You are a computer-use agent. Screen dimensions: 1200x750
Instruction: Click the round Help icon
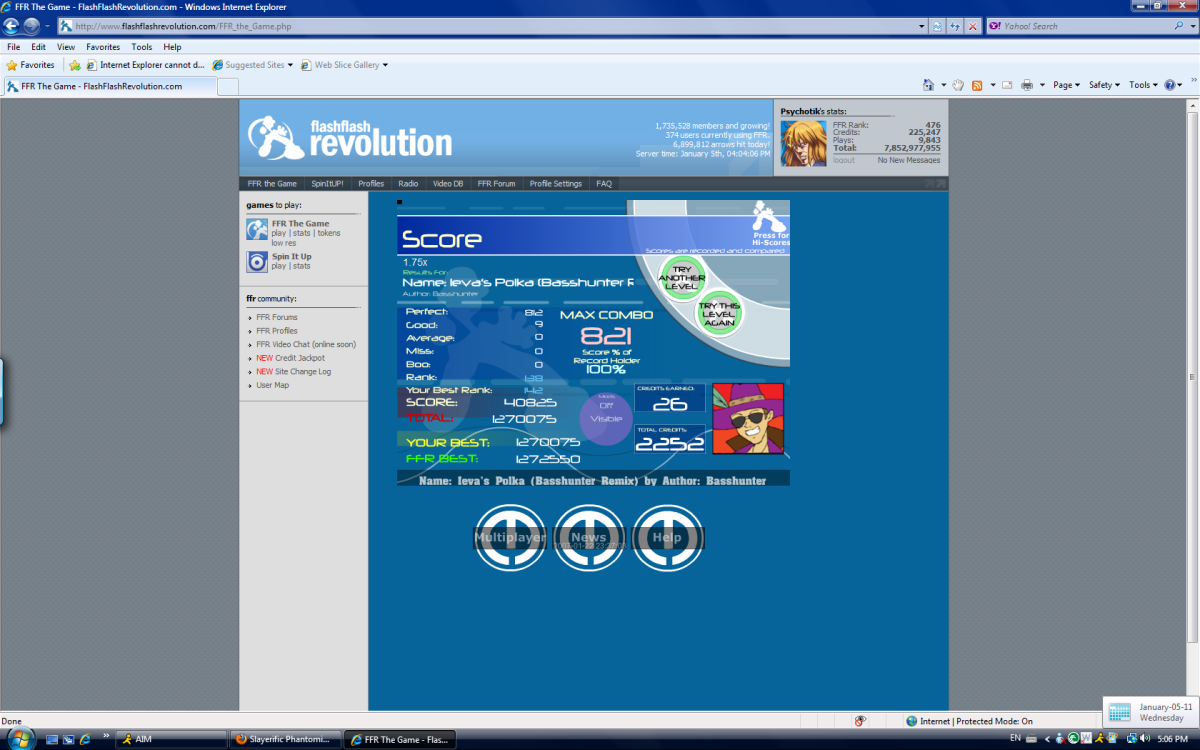click(x=667, y=538)
